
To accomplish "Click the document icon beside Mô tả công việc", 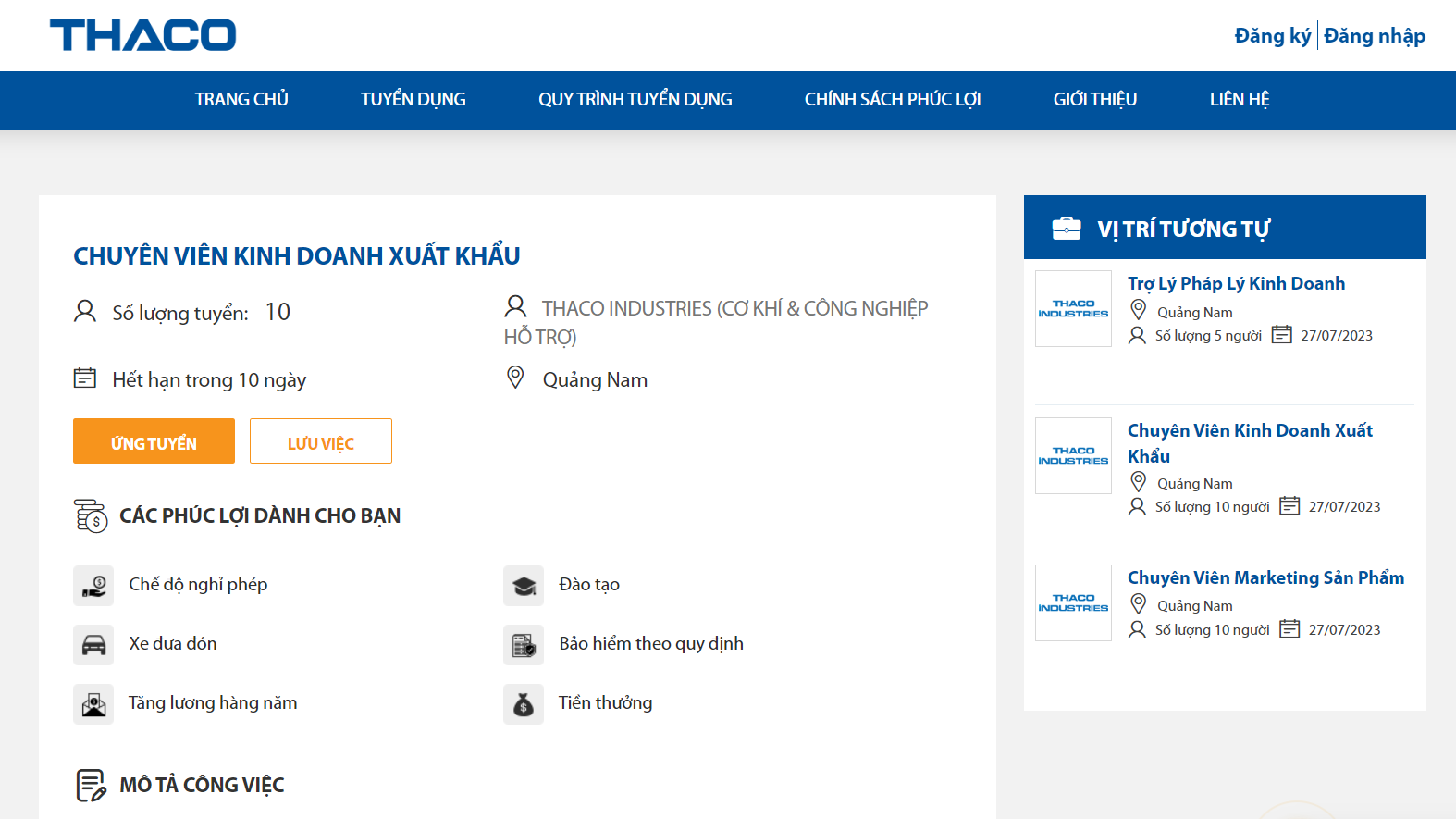I will click(x=91, y=785).
